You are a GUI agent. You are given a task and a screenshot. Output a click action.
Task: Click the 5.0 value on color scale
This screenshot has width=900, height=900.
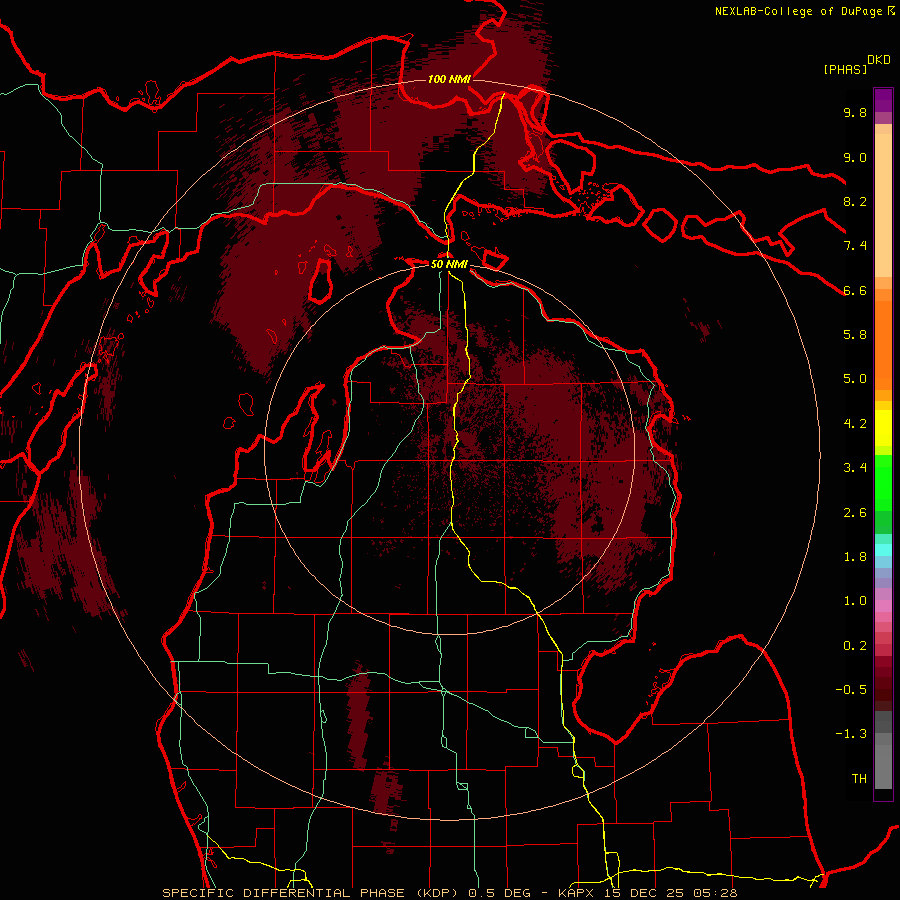point(855,379)
